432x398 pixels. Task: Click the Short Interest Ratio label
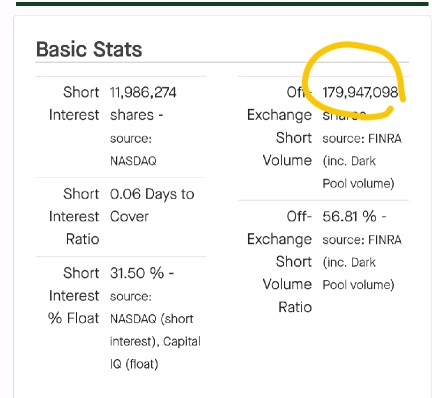coord(74,216)
